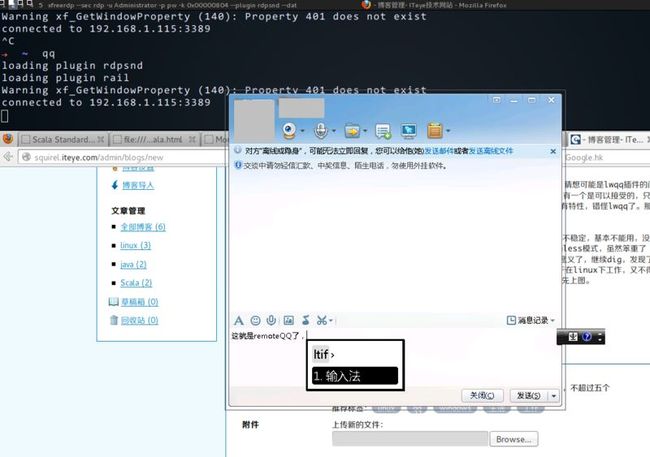Image resolution: width=650 pixels, height=457 pixels.
Task: Open the linux (3) category link
Action: click(x=136, y=245)
